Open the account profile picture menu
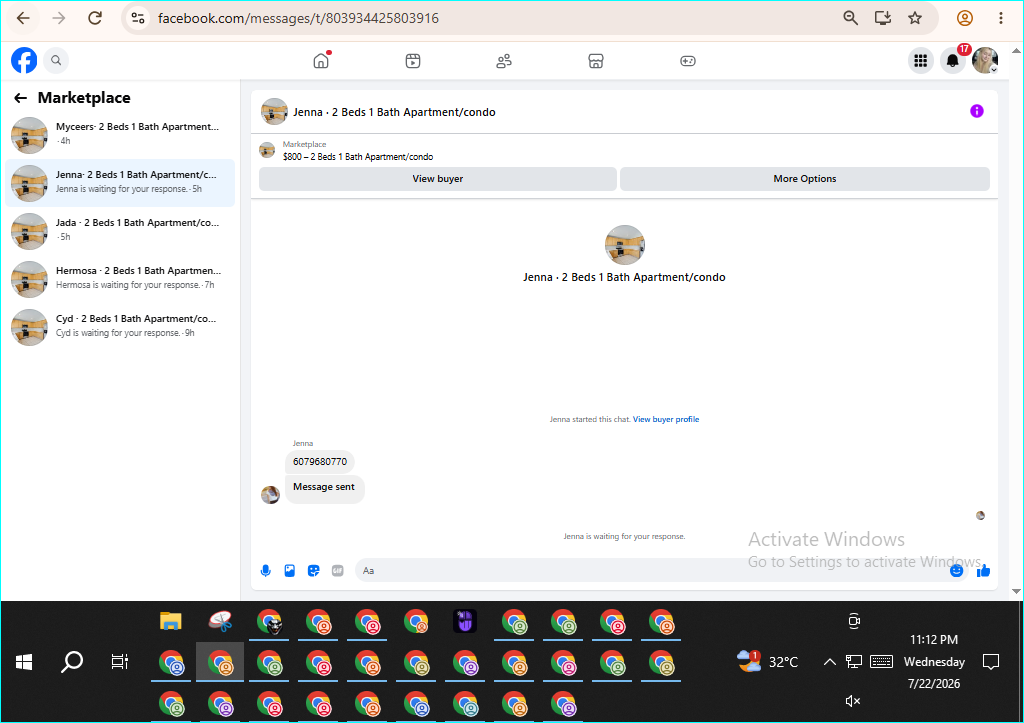The height and width of the screenshot is (723, 1024). [x=985, y=61]
